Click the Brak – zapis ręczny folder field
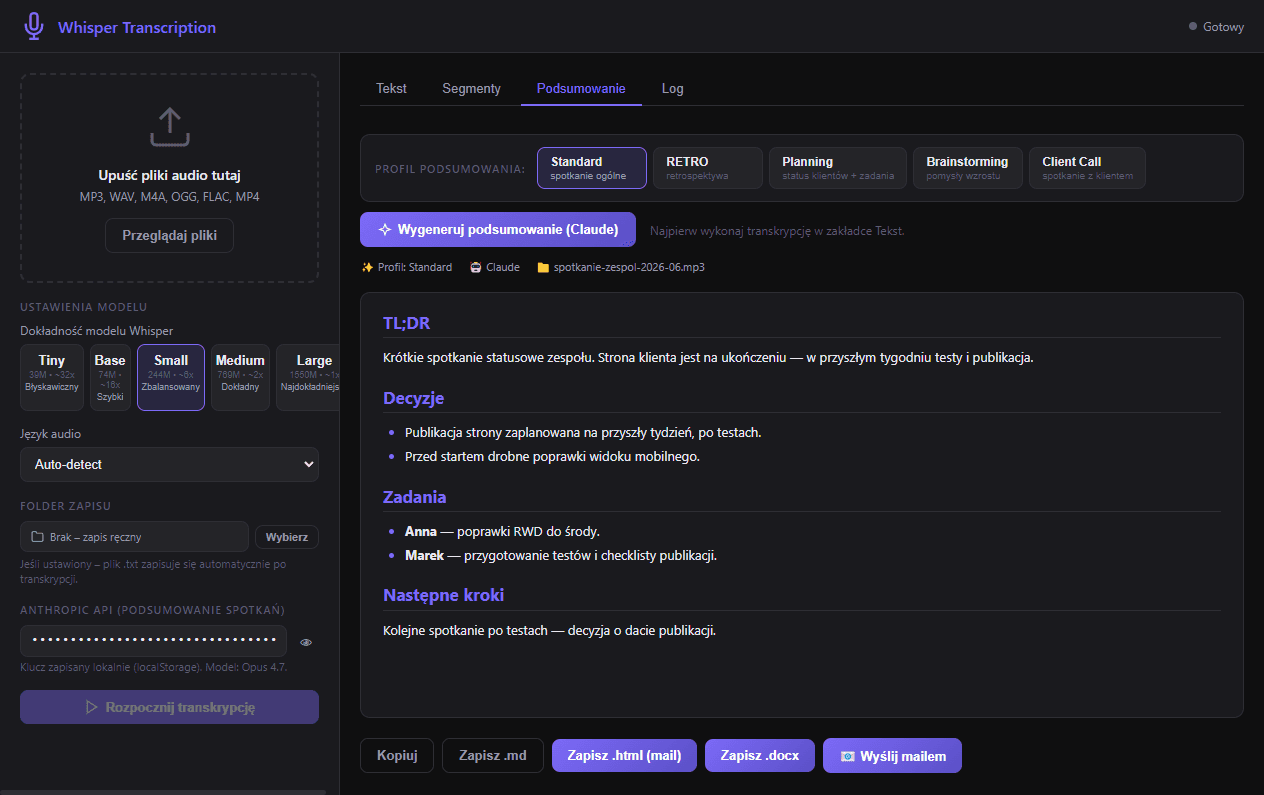The image size is (1264, 795). pyautogui.click(x=134, y=537)
